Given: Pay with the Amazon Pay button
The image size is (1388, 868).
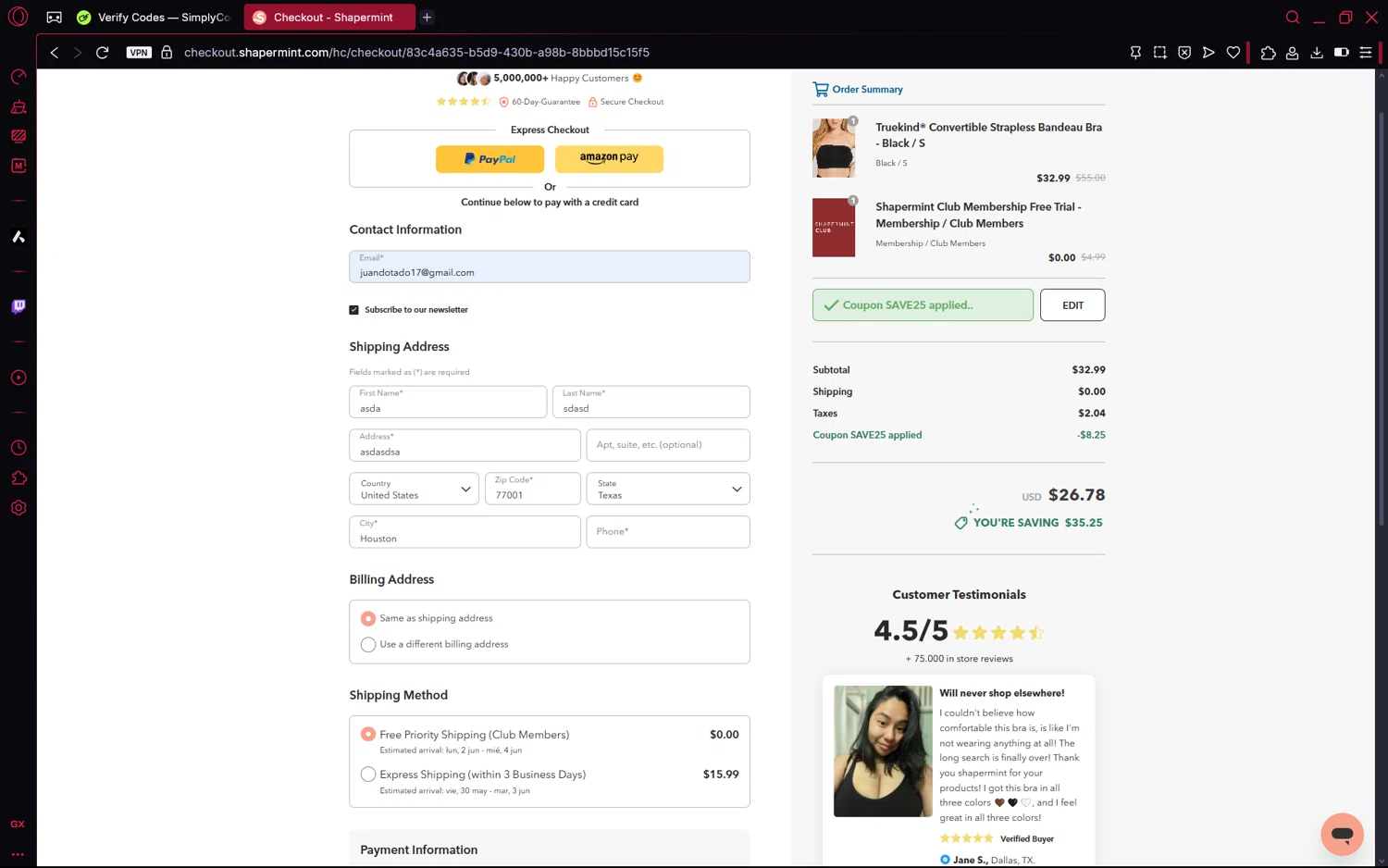Looking at the screenshot, I should coord(609,159).
